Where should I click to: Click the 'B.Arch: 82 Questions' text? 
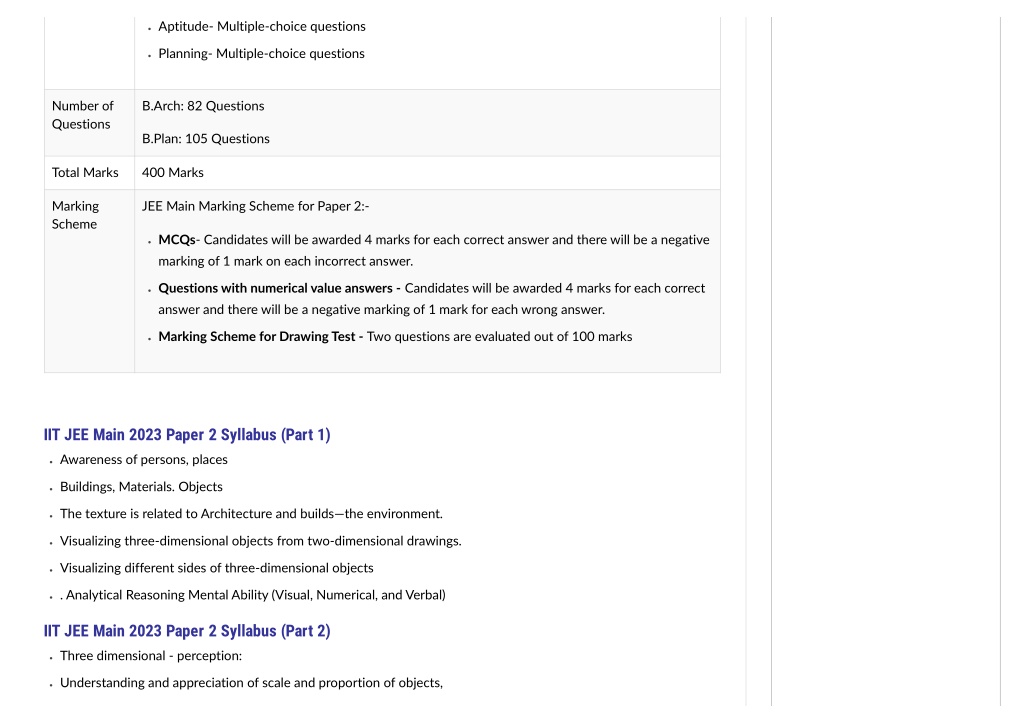[203, 106]
